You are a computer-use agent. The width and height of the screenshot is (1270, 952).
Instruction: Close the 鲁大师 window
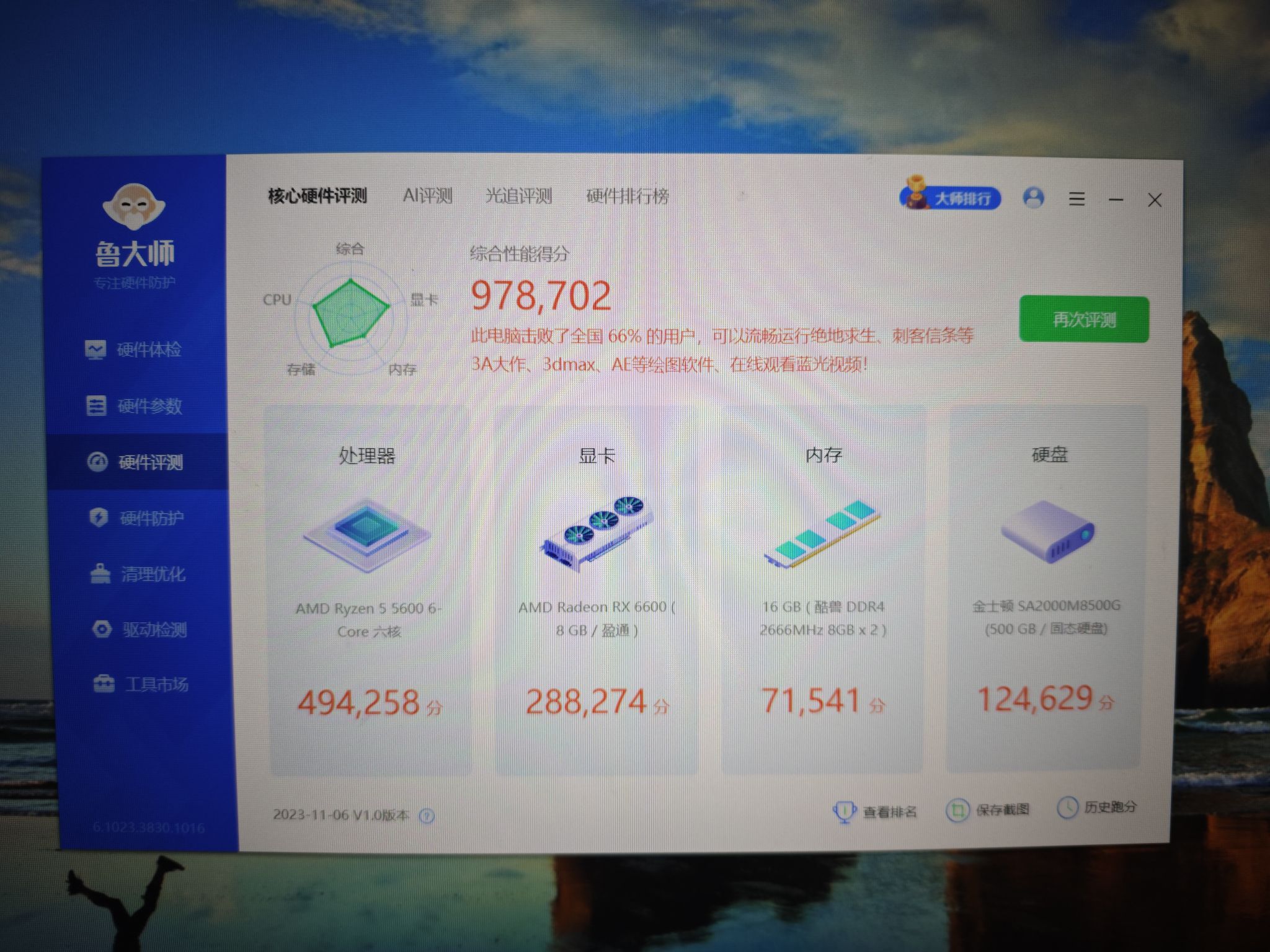tap(1155, 200)
